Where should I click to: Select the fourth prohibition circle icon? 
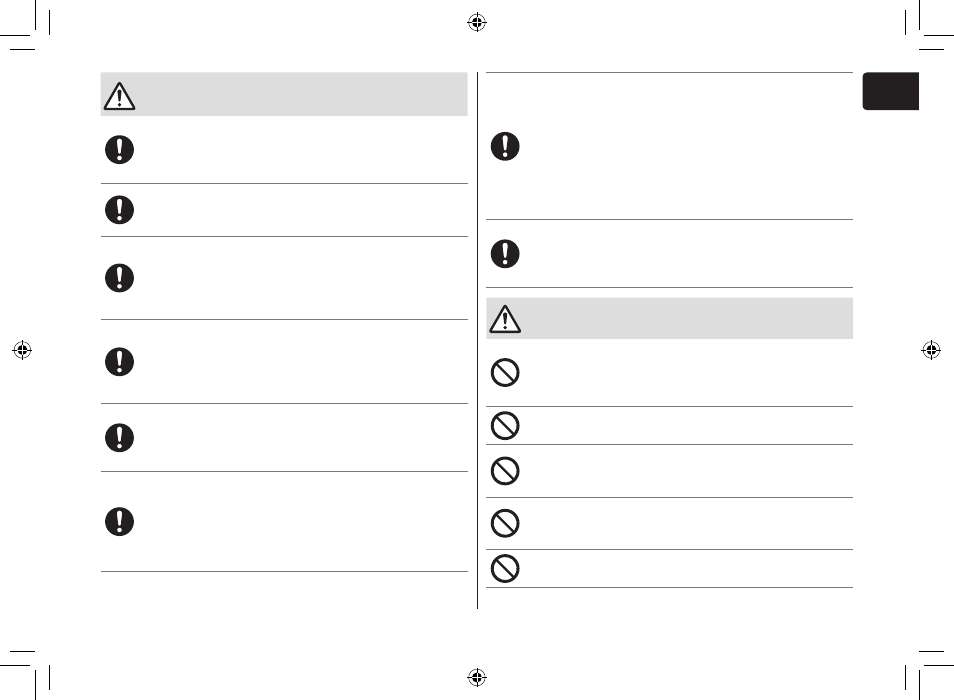click(505, 523)
